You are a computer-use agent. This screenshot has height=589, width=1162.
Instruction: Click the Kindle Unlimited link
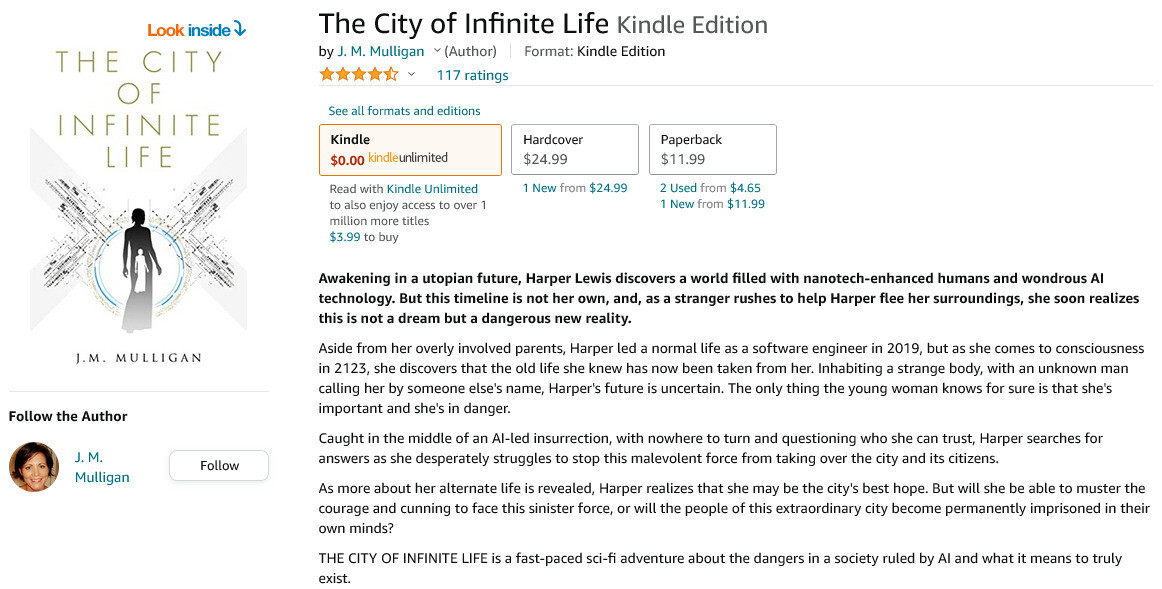click(432, 189)
